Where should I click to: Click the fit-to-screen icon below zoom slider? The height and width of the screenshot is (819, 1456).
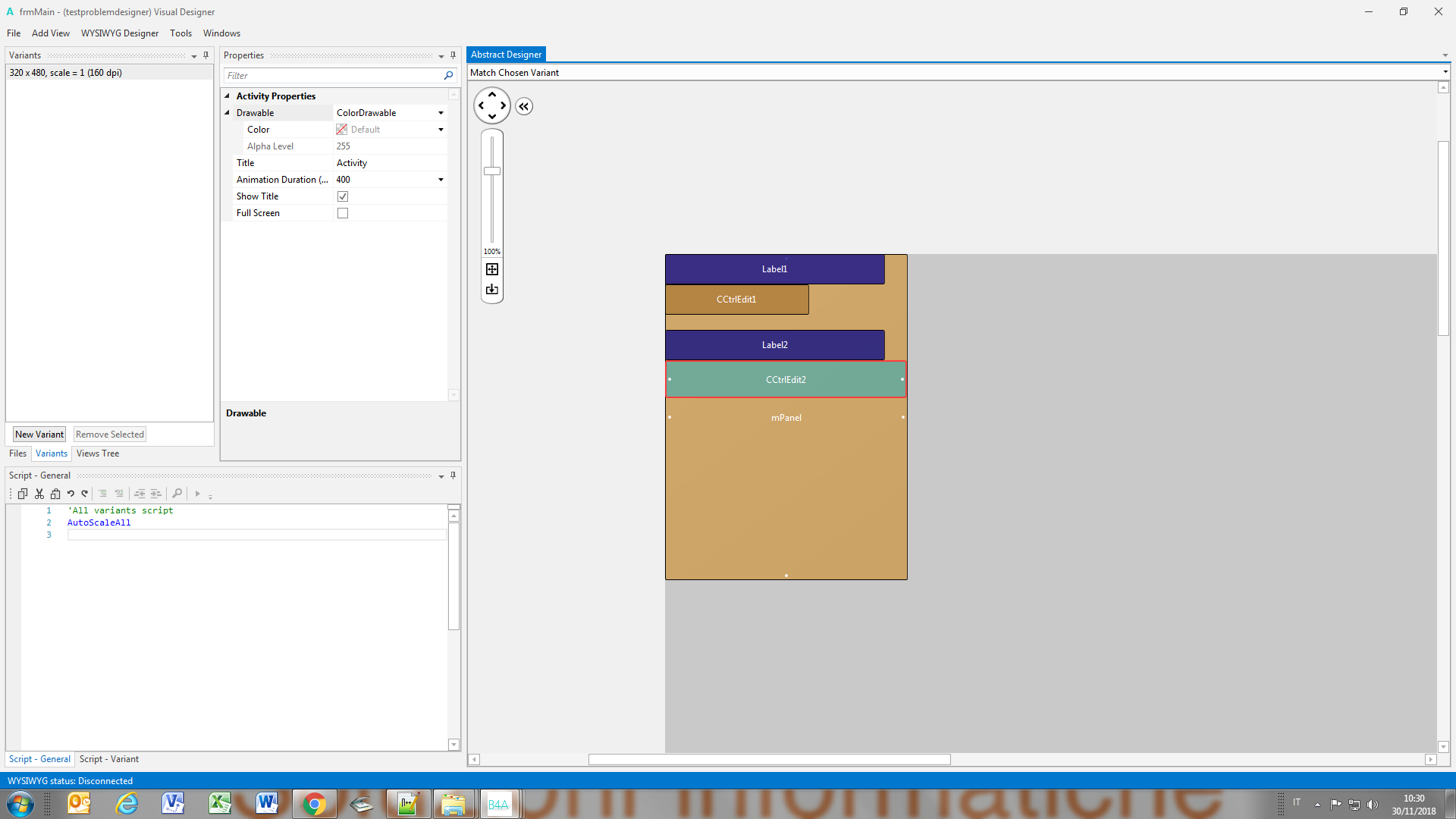(x=492, y=269)
